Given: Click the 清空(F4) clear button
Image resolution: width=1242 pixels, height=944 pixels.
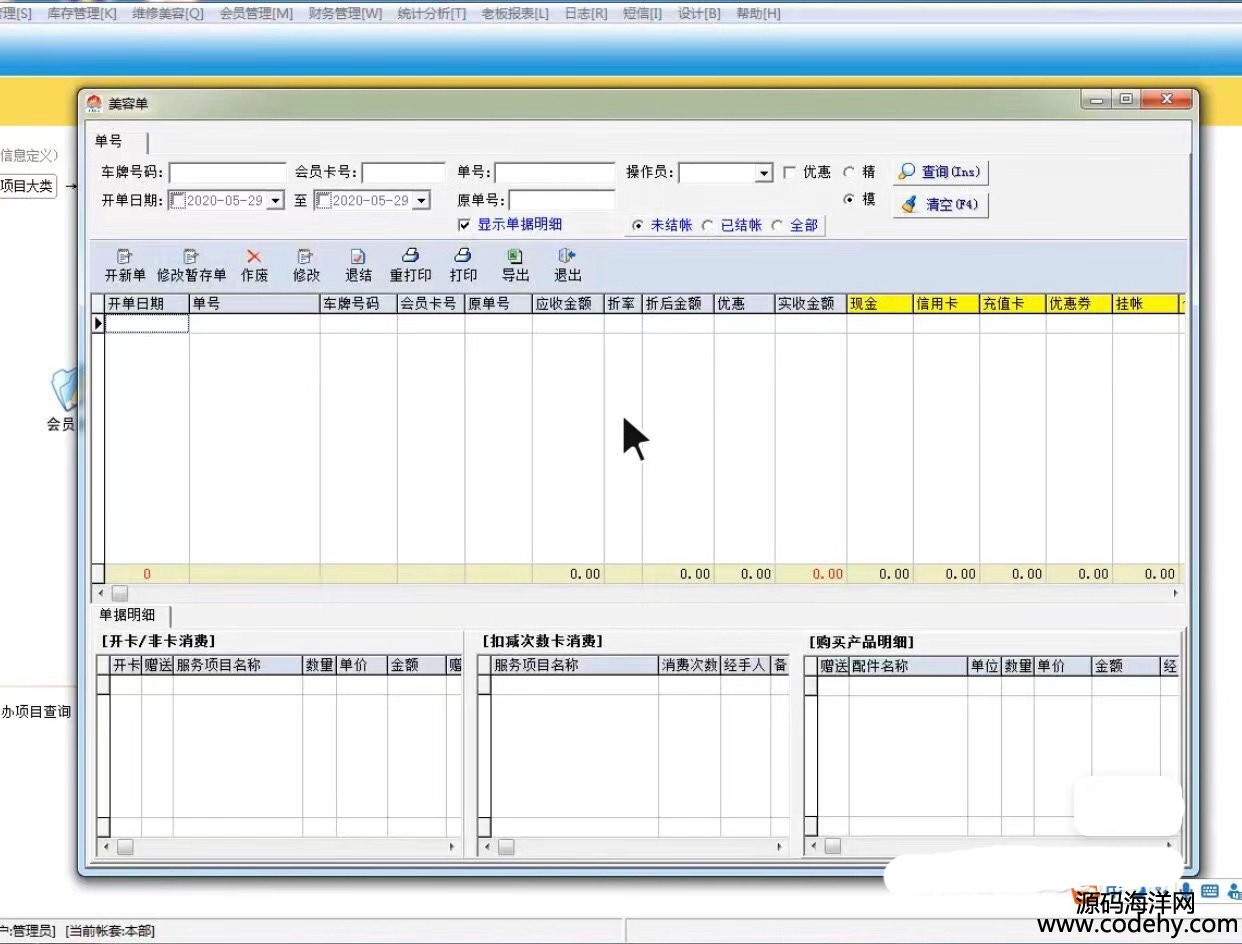Looking at the screenshot, I should pos(941,204).
